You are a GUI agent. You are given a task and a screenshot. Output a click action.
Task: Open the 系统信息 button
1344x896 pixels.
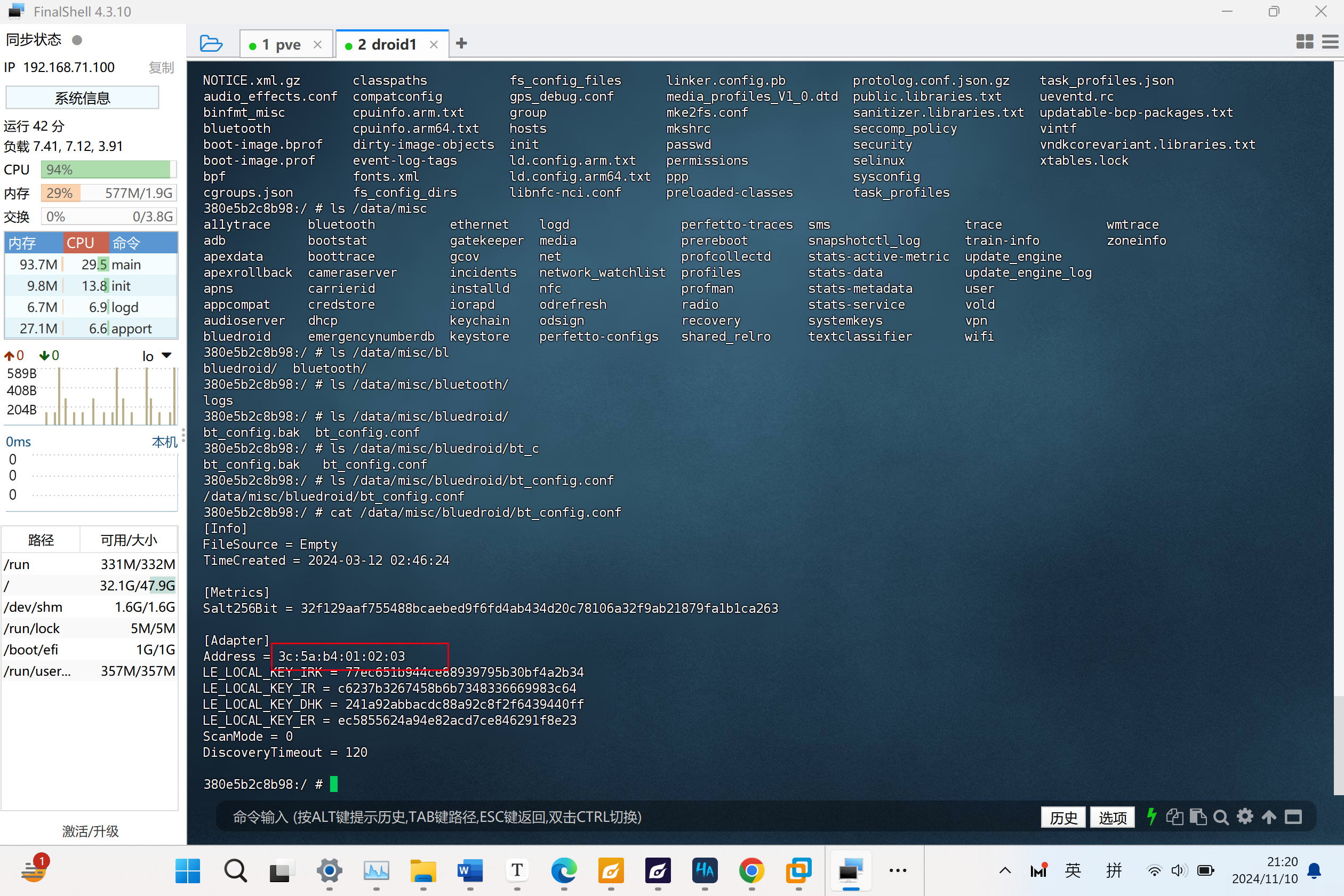(x=82, y=98)
